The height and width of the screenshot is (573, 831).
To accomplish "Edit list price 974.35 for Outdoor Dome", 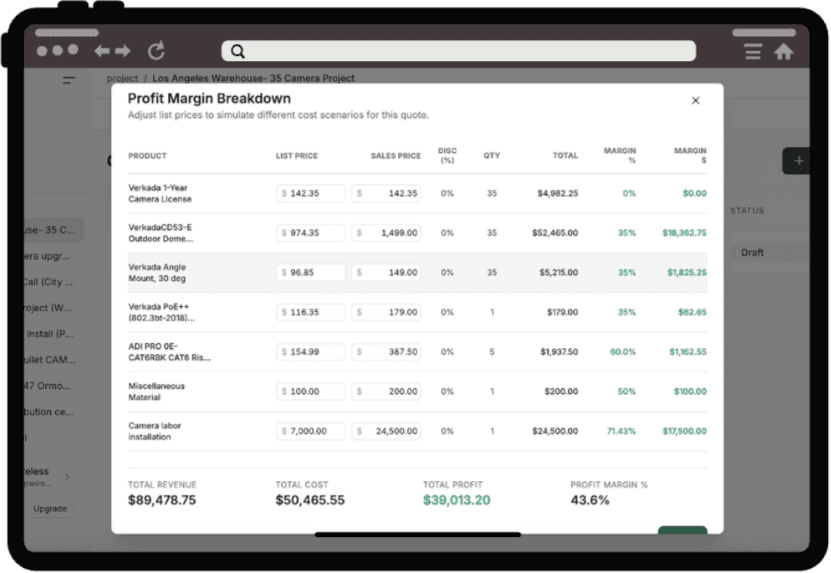I will pyautogui.click(x=311, y=233).
